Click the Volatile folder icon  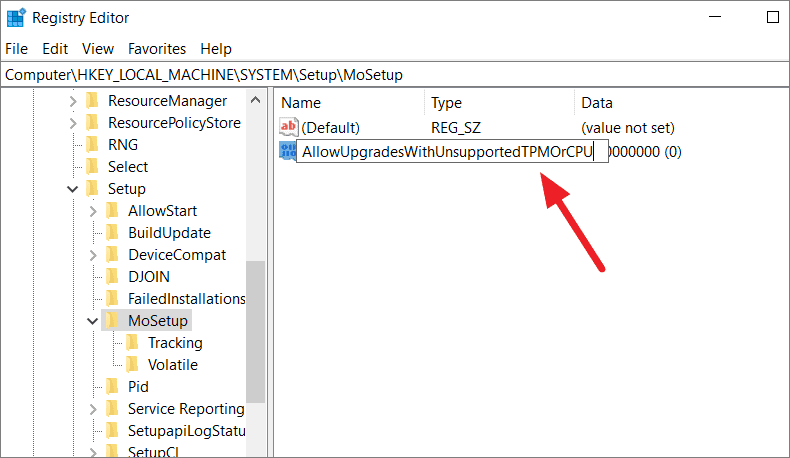tap(133, 365)
